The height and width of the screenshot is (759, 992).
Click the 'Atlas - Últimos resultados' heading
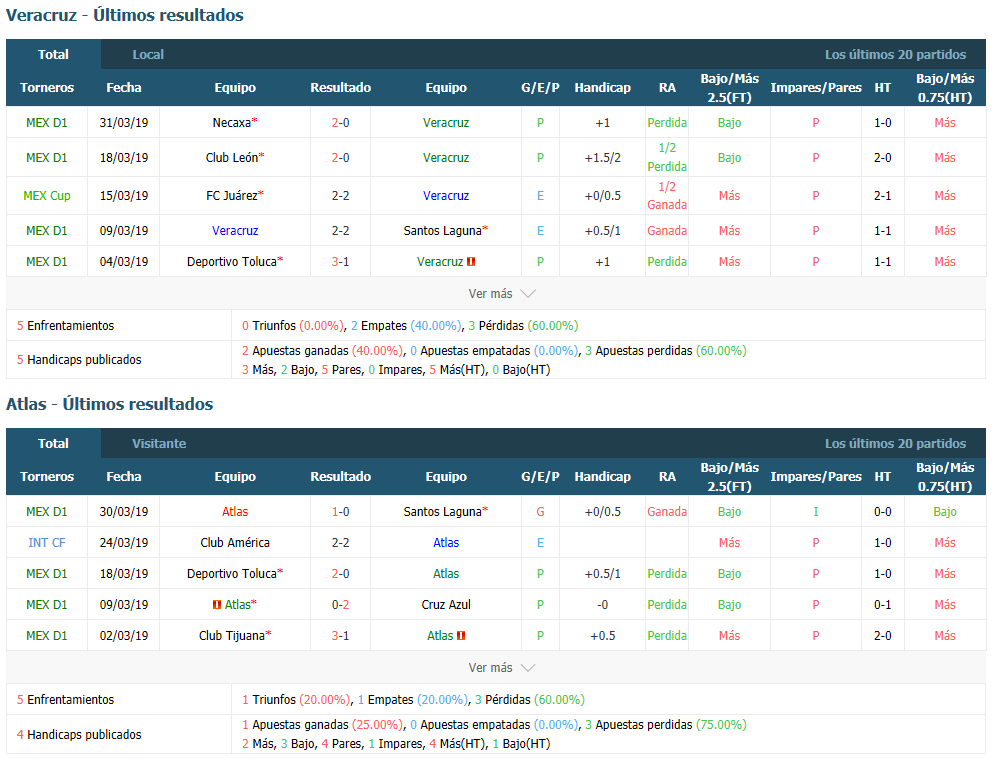pos(109,404)
